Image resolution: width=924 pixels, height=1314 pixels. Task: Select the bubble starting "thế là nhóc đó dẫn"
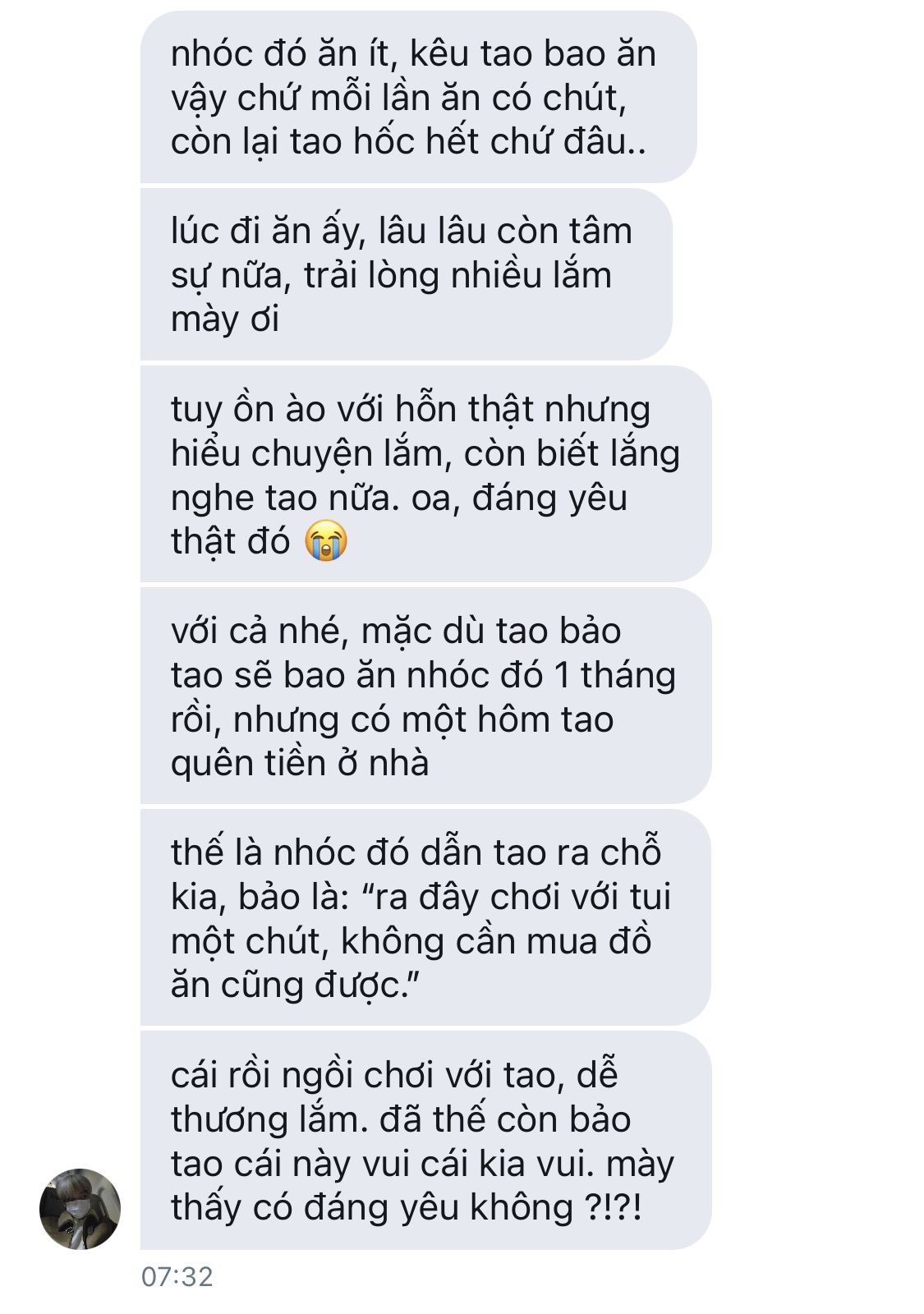[x=425, y=918]
